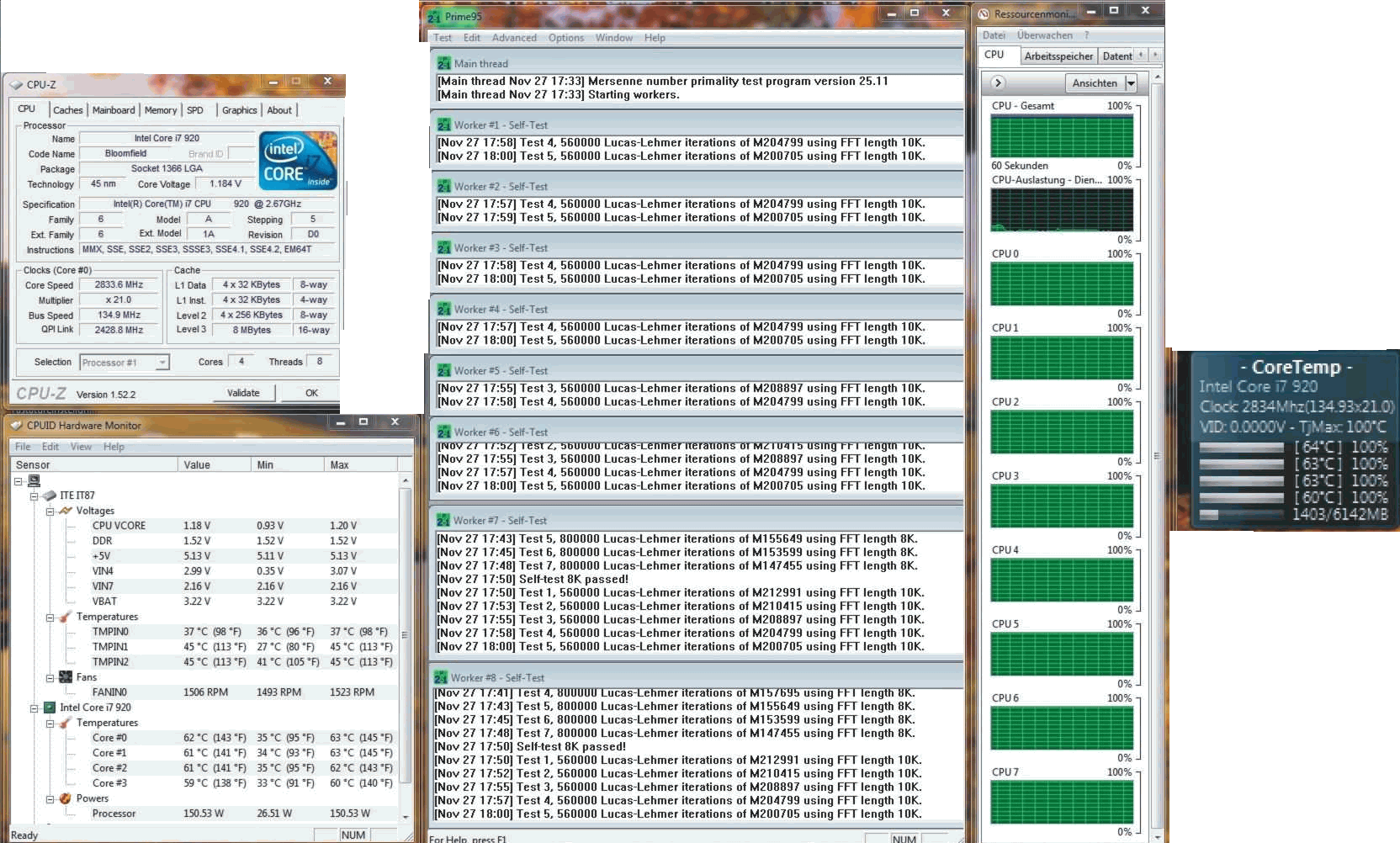Click the Worker #2 Self-Test icon
The height and width of the screenshot is (843, 1400).
click(444, 186)
